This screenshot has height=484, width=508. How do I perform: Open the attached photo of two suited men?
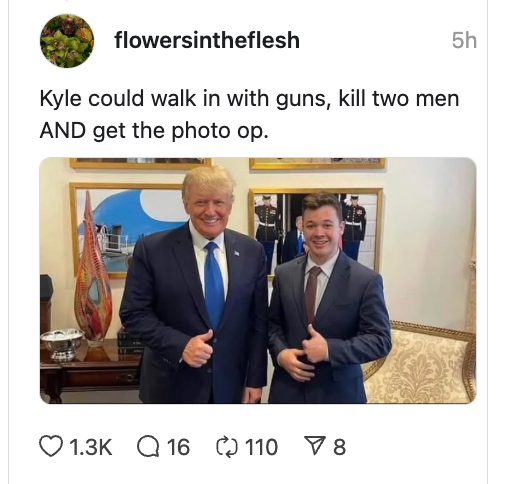pyautogui.click(x=258, y=280)
